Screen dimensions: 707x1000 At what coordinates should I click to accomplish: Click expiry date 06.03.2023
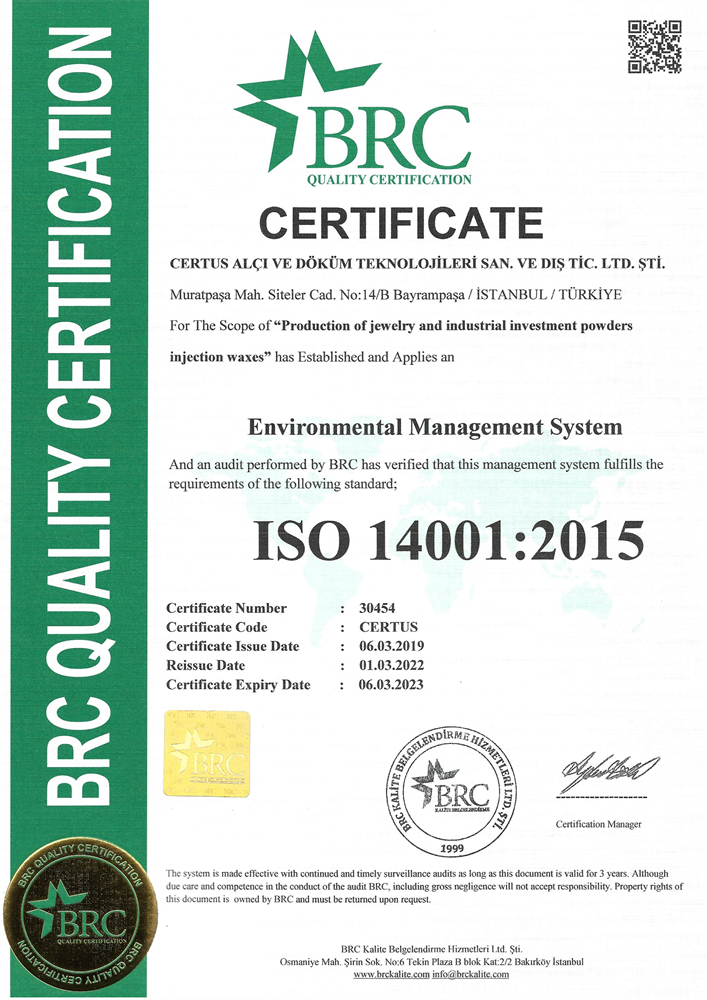pos(391,685)
